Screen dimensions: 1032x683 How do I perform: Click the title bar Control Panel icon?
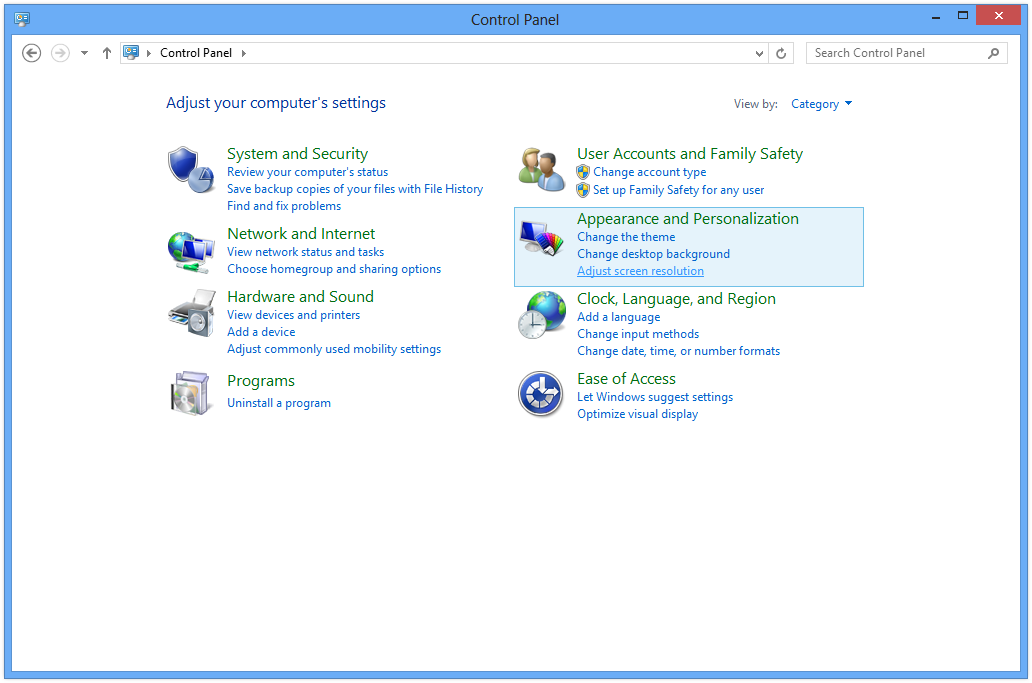pos(22,19)
